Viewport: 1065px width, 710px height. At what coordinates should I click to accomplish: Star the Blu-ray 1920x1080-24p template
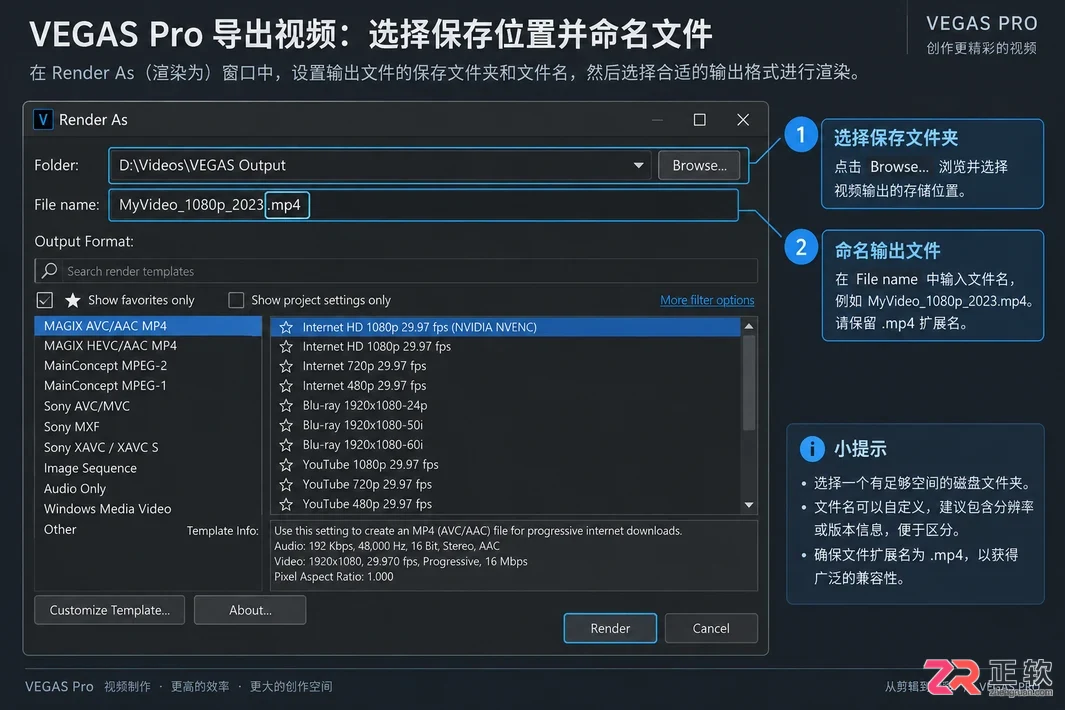coord(286,406)
